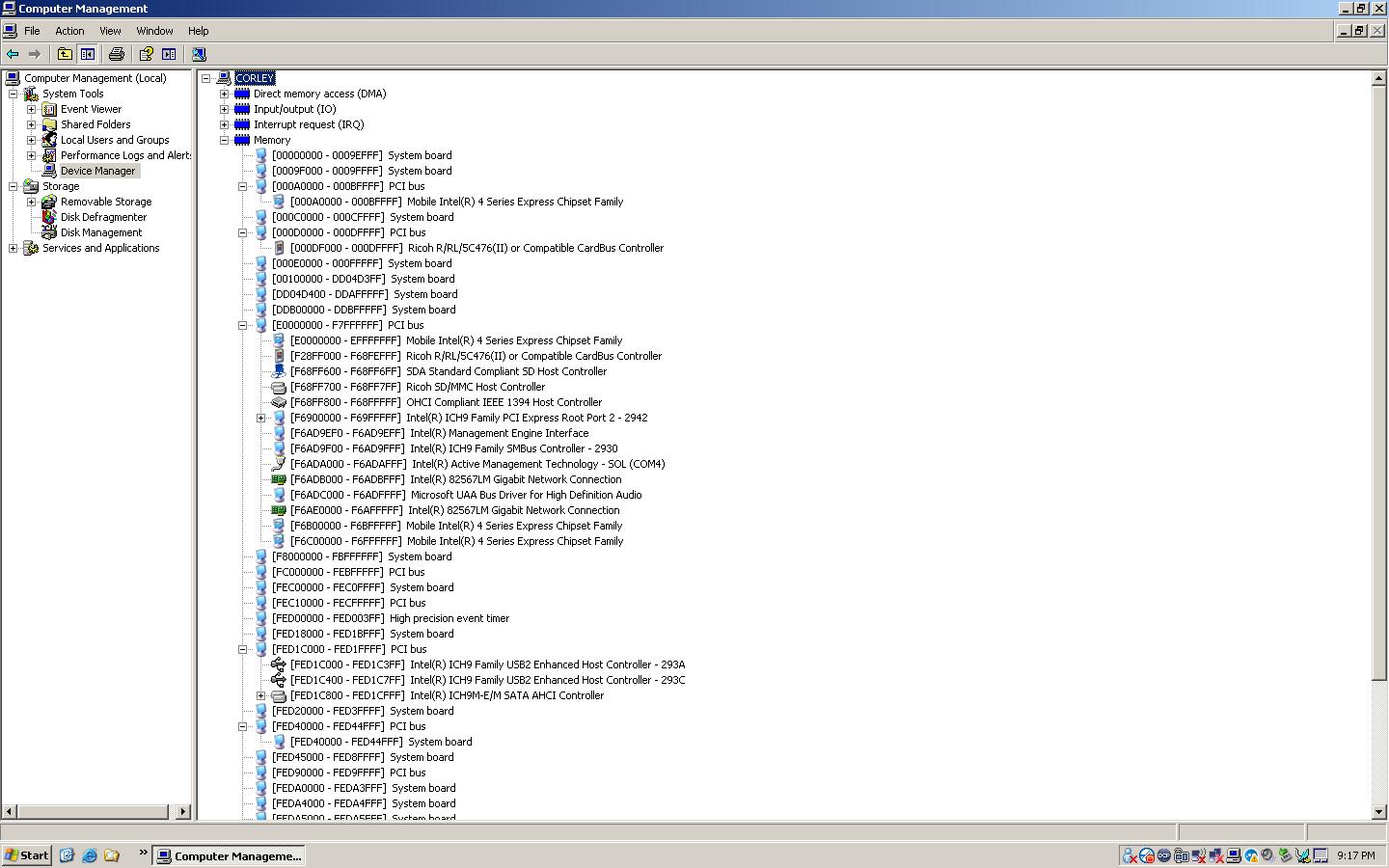Click the Up One Level folder icon
Screen dimensions: 1389x868
(65, 54)
